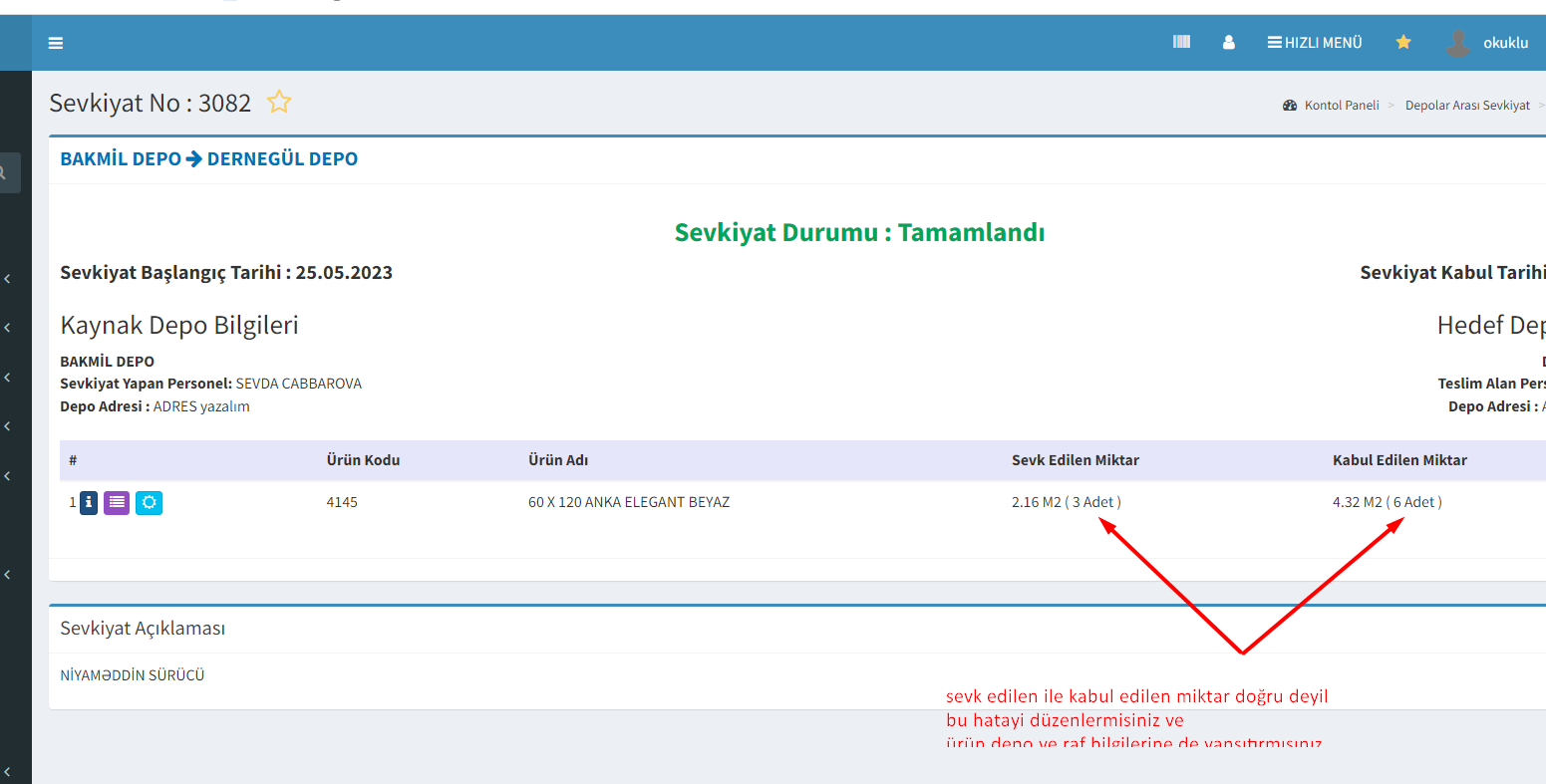Click the yellow favorites star in header

[x=1402, y=42]
